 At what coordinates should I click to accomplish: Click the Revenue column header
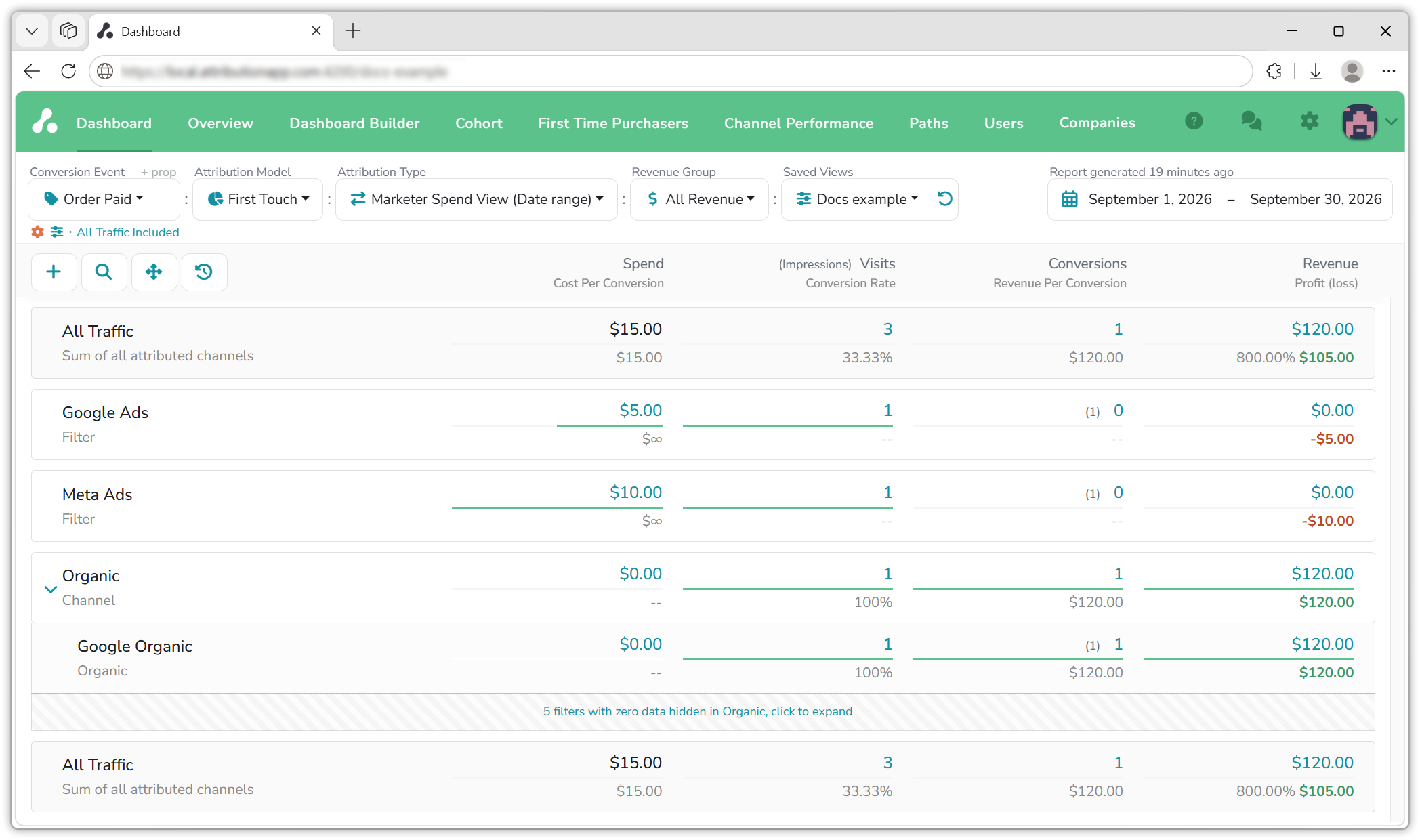(1330, 264)
